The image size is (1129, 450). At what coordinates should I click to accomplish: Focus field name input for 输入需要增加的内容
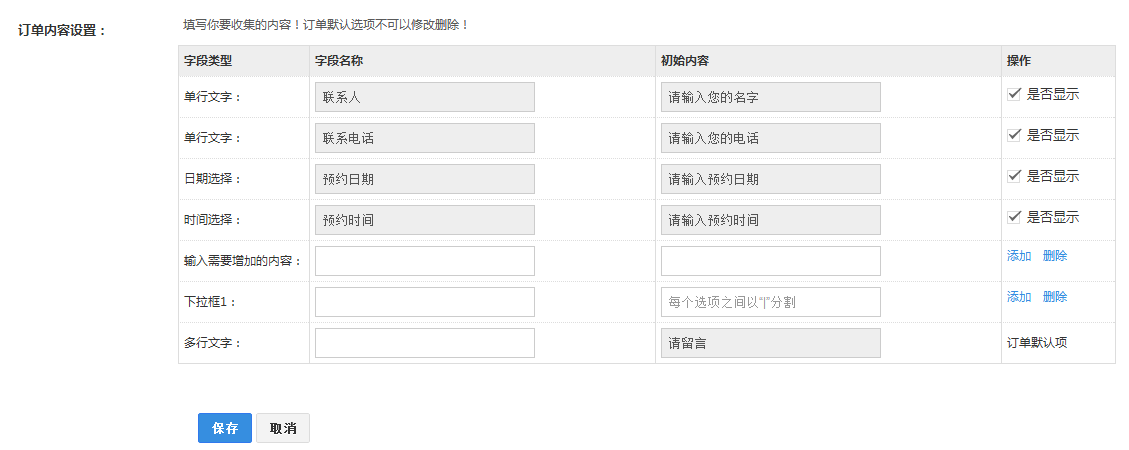point(425,261)
